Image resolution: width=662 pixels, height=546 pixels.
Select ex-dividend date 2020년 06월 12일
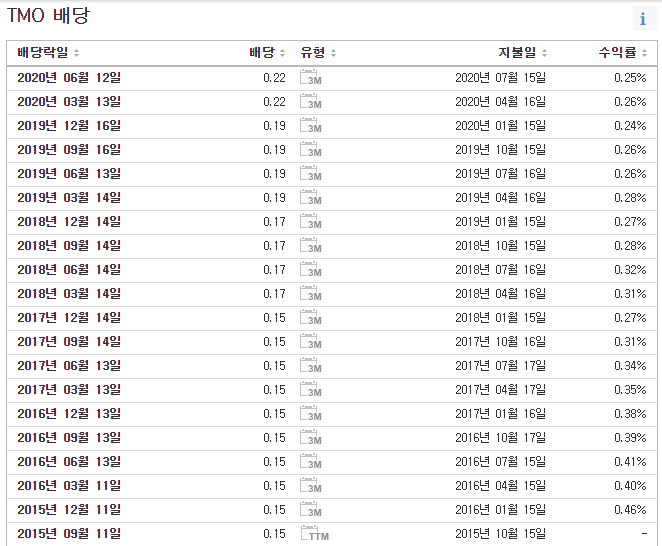[69, 78]
